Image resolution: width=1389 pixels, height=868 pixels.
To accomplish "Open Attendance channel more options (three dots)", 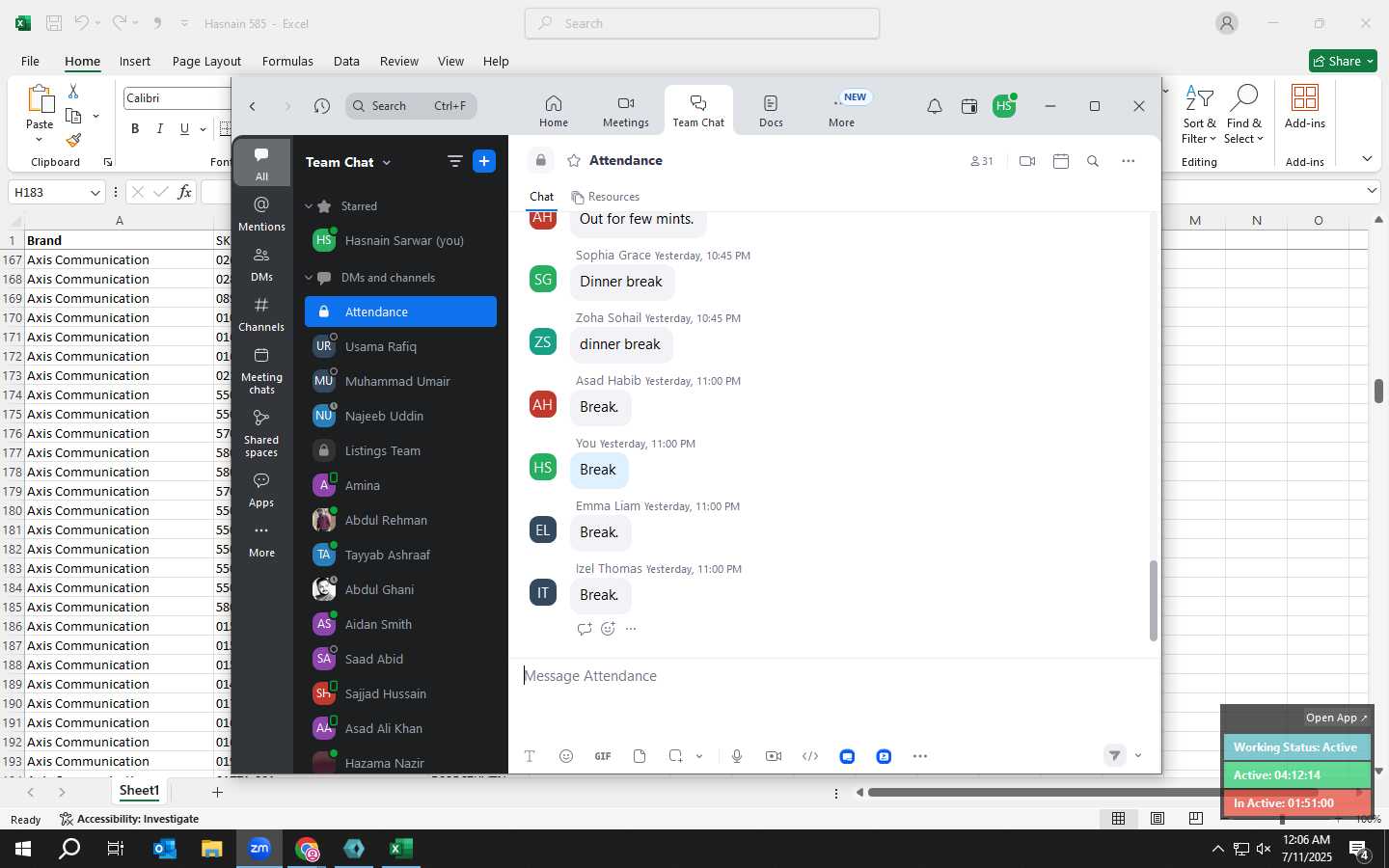I will (x=1129, y=161).
